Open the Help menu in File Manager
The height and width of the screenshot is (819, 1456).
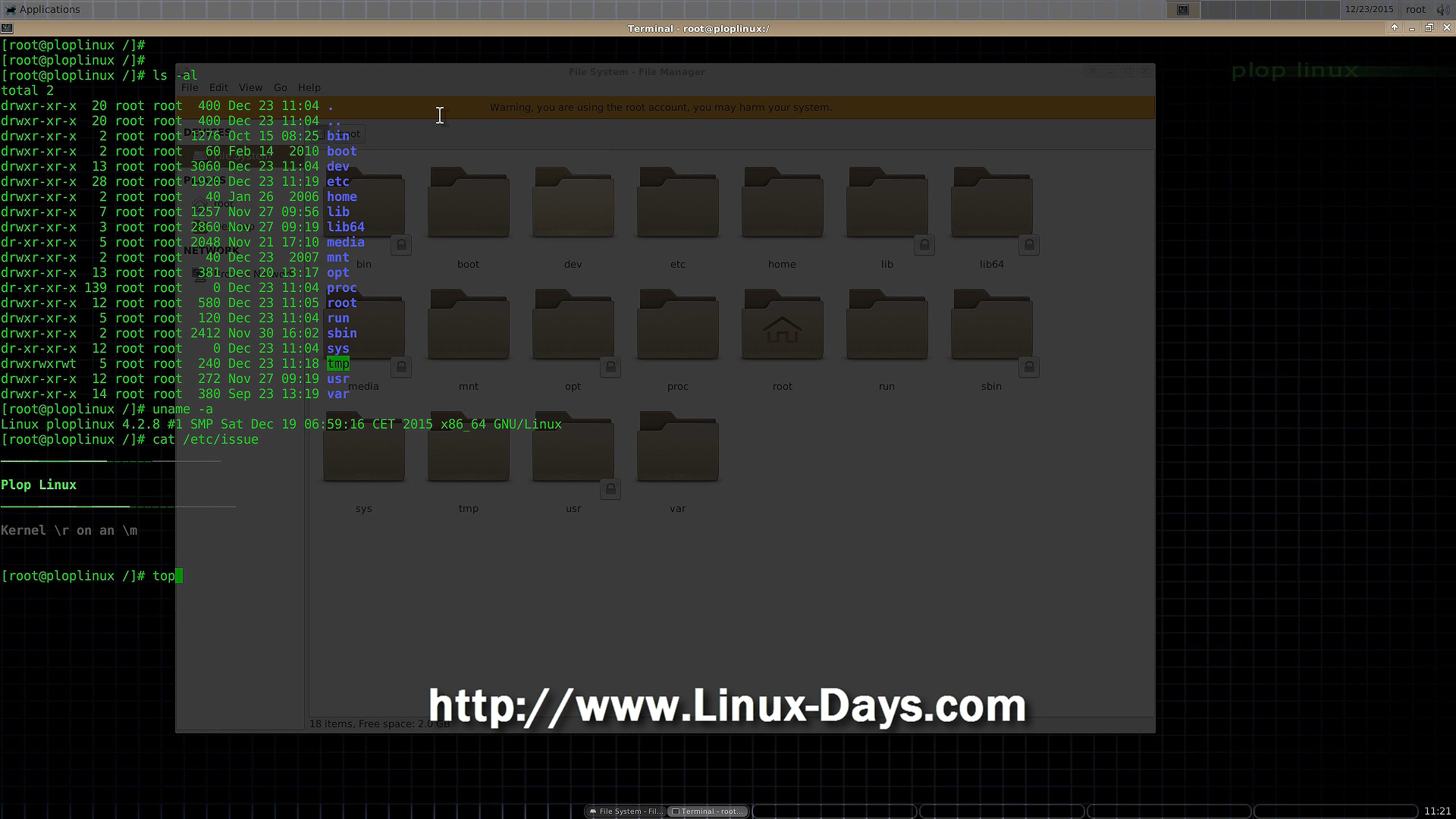309,87
